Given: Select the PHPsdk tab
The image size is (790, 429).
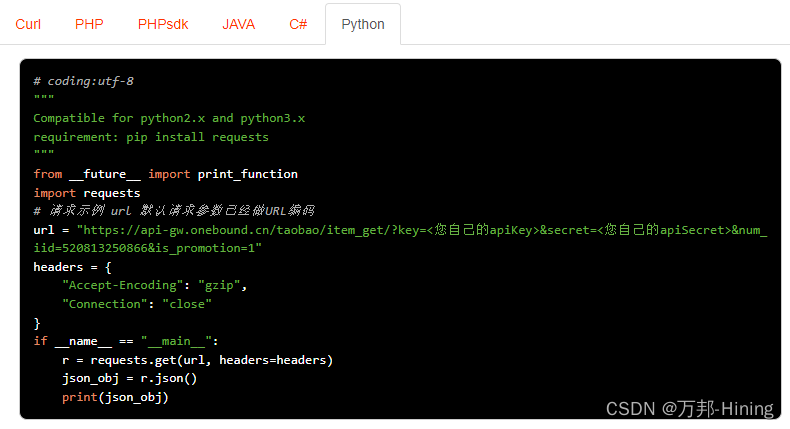Looking at the screenshot, I should pos(163,24).
